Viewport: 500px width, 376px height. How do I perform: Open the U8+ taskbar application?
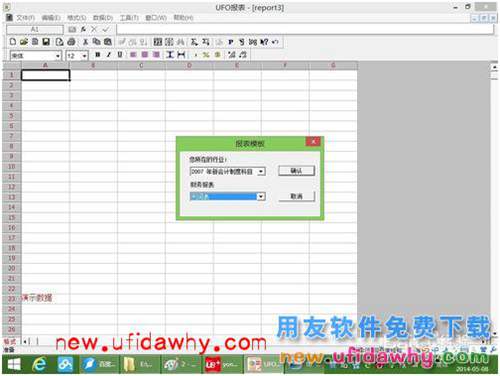click(222, 364)
